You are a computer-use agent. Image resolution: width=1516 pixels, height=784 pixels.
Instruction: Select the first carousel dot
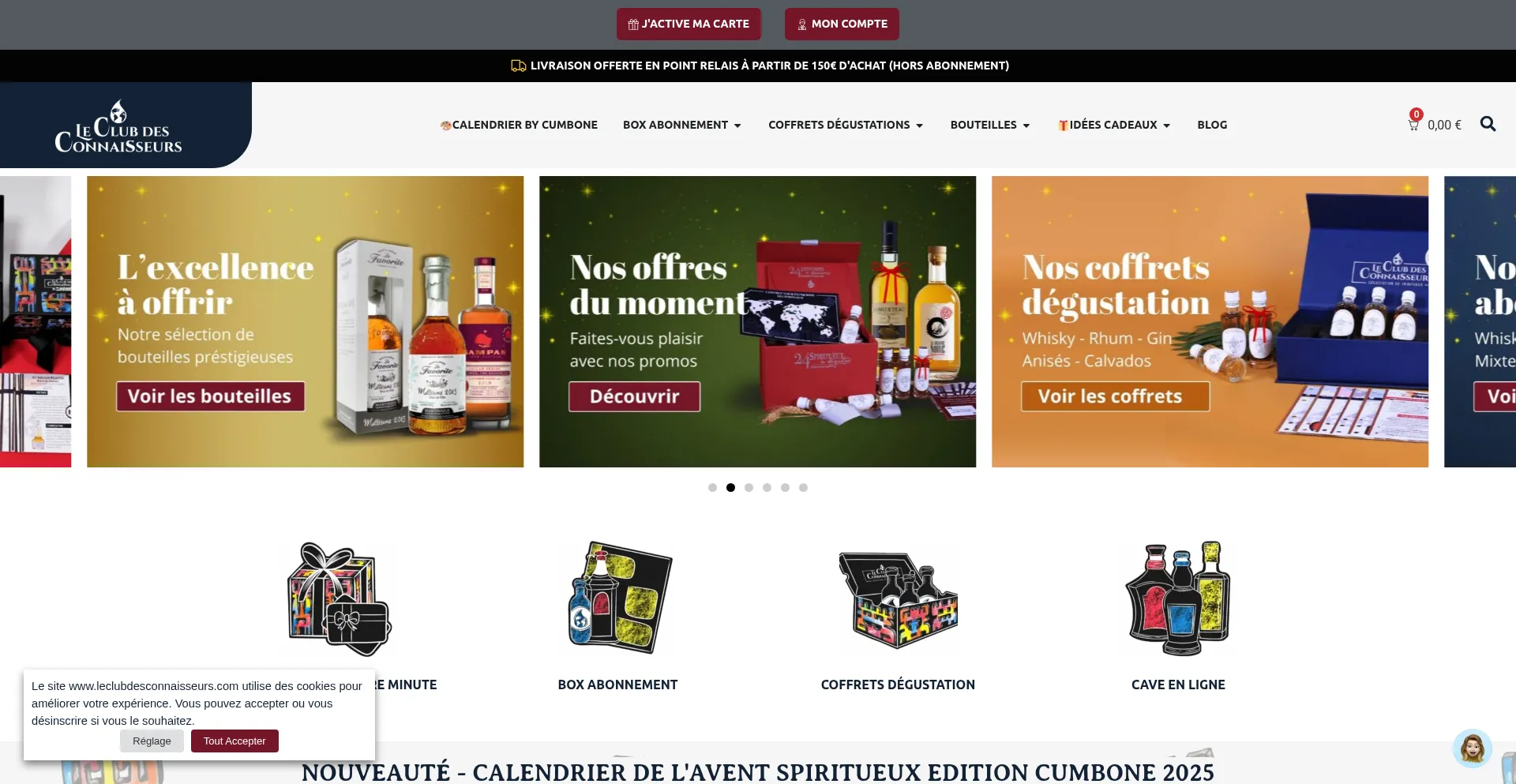712,487
